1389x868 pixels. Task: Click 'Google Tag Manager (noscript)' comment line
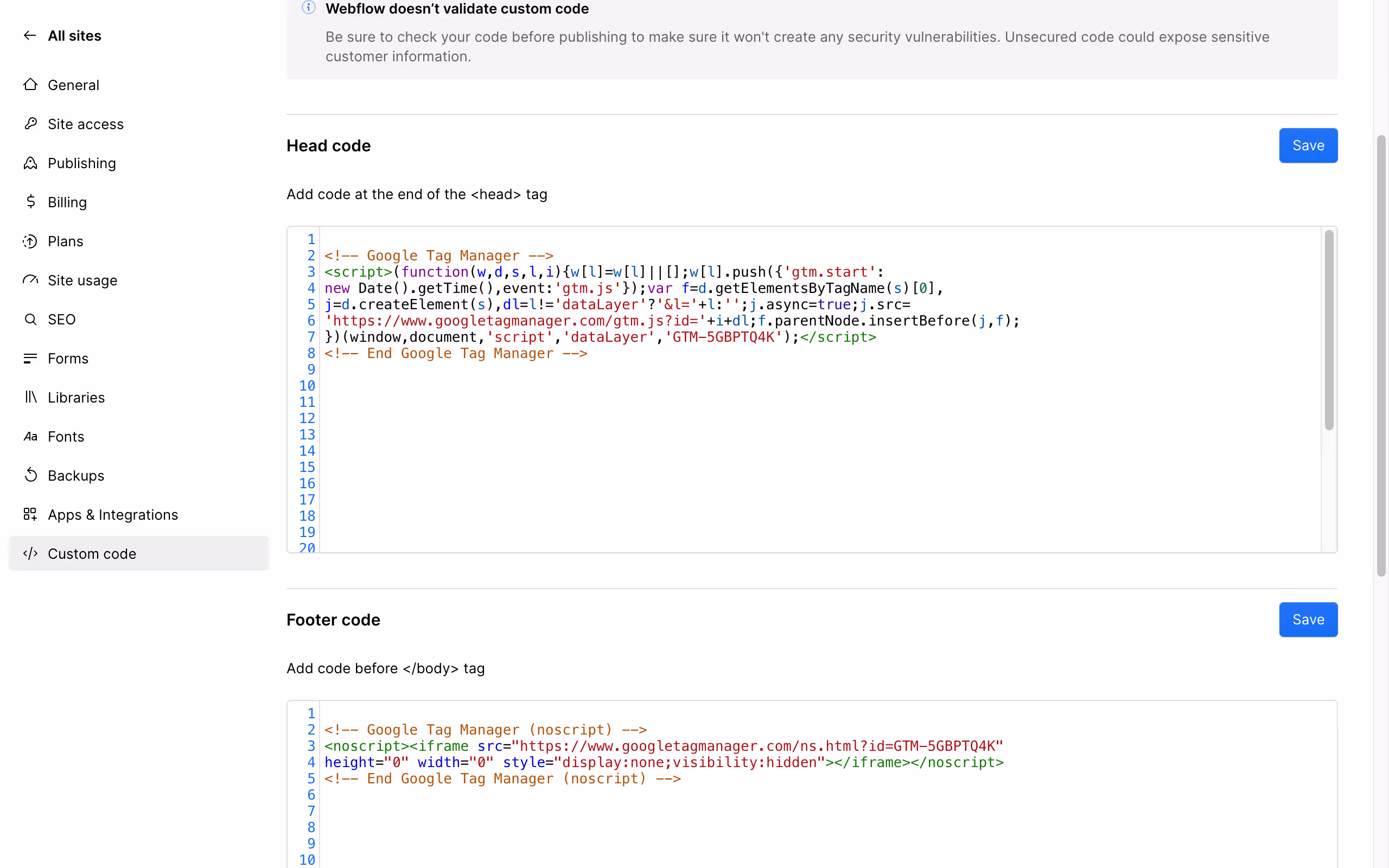click(x=486, y=730)
